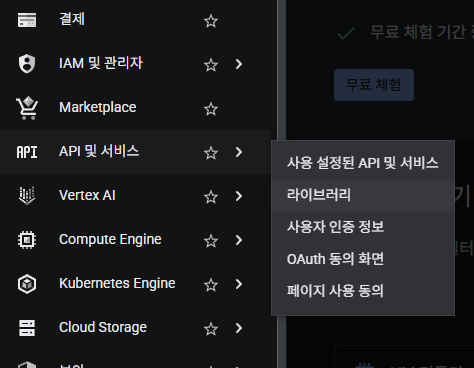Pin Compute Engine with its star

[211, 241]
